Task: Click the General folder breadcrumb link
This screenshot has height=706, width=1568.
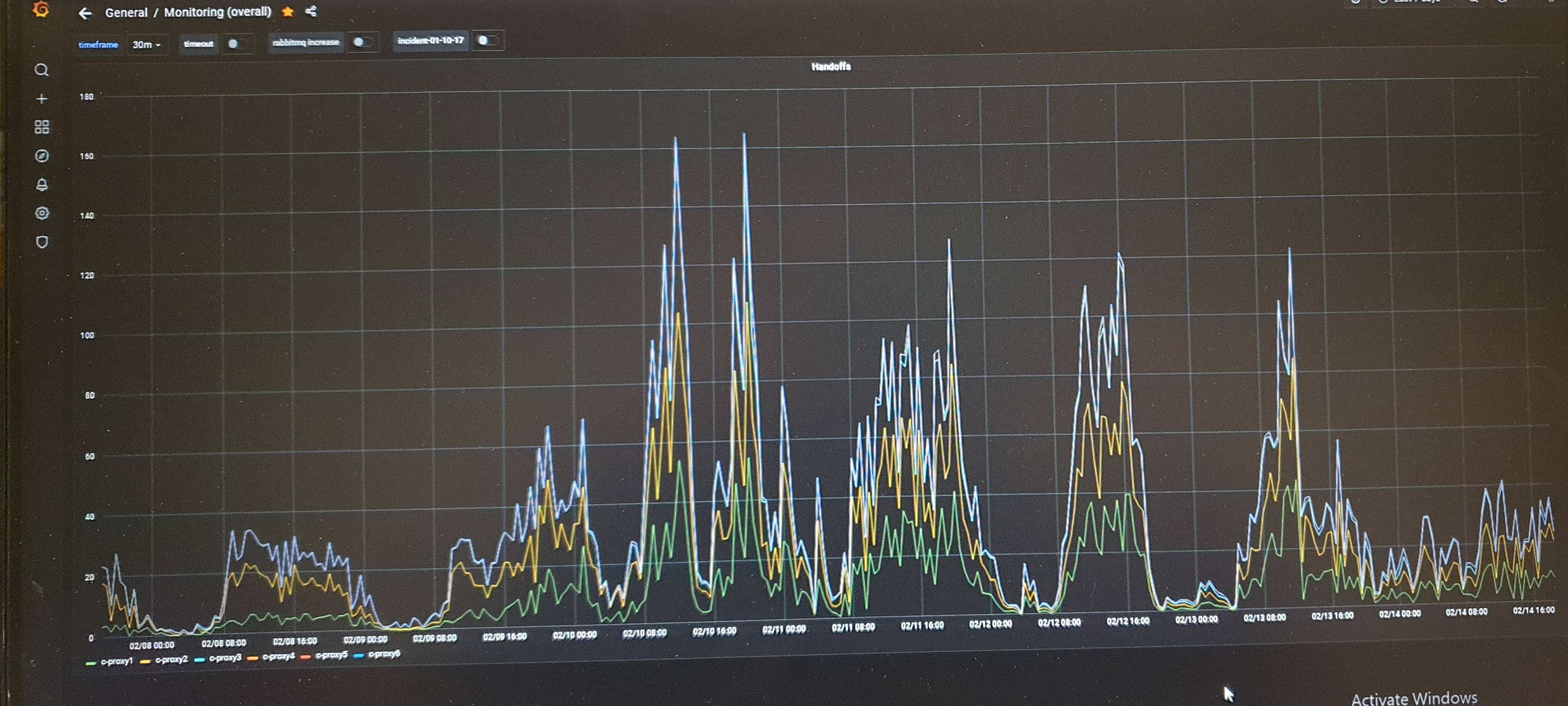Action: [x=126, y=13]
